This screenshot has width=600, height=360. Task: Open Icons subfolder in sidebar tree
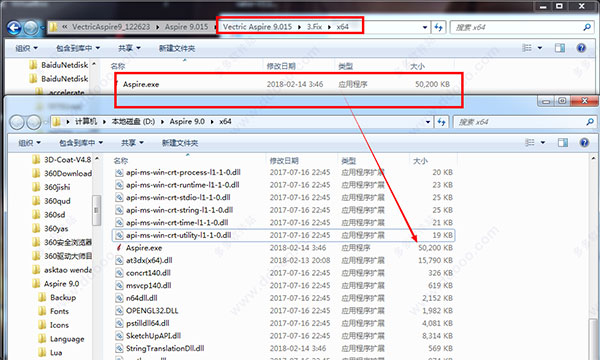point(54,325)
